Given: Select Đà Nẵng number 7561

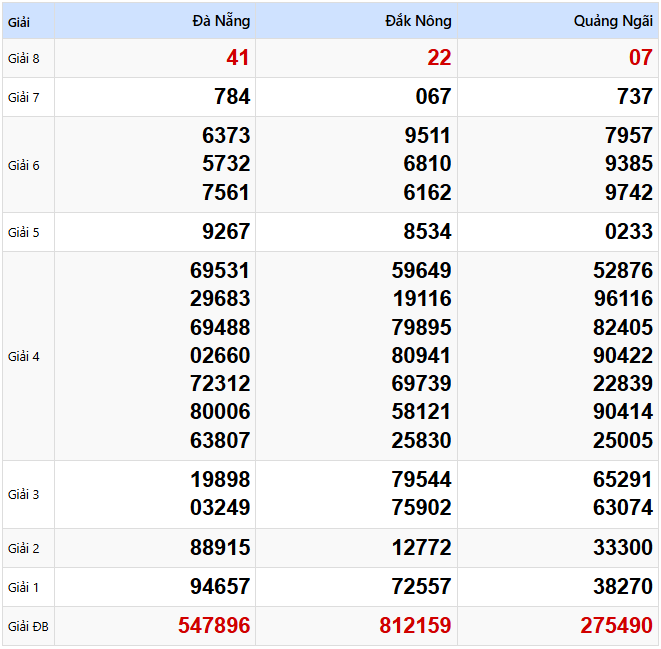Looking at the screenshot, I should (226, 193).
